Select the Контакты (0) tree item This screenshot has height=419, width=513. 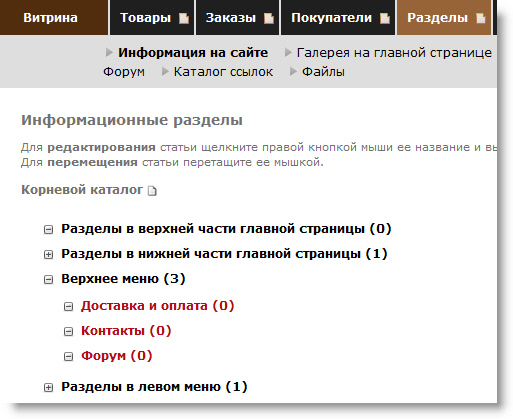tap(126, 331)
